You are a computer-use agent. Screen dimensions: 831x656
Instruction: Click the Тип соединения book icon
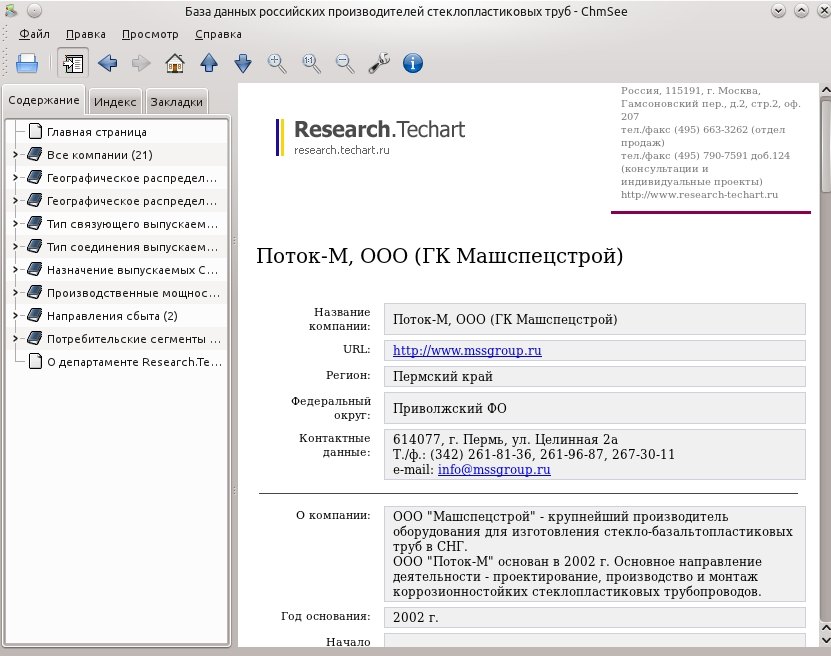34,247
